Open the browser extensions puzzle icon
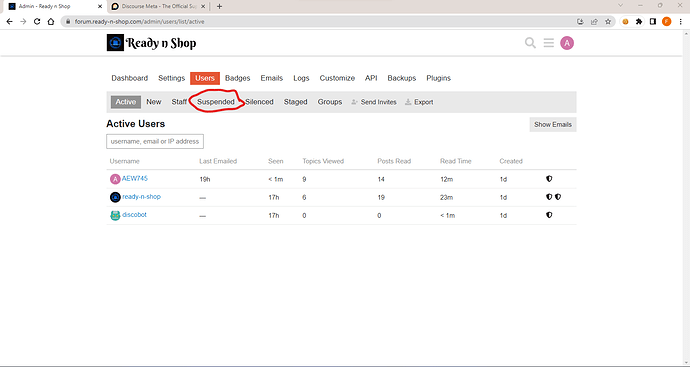The width and height of the screenshot is (690, 367). [639, 21]
